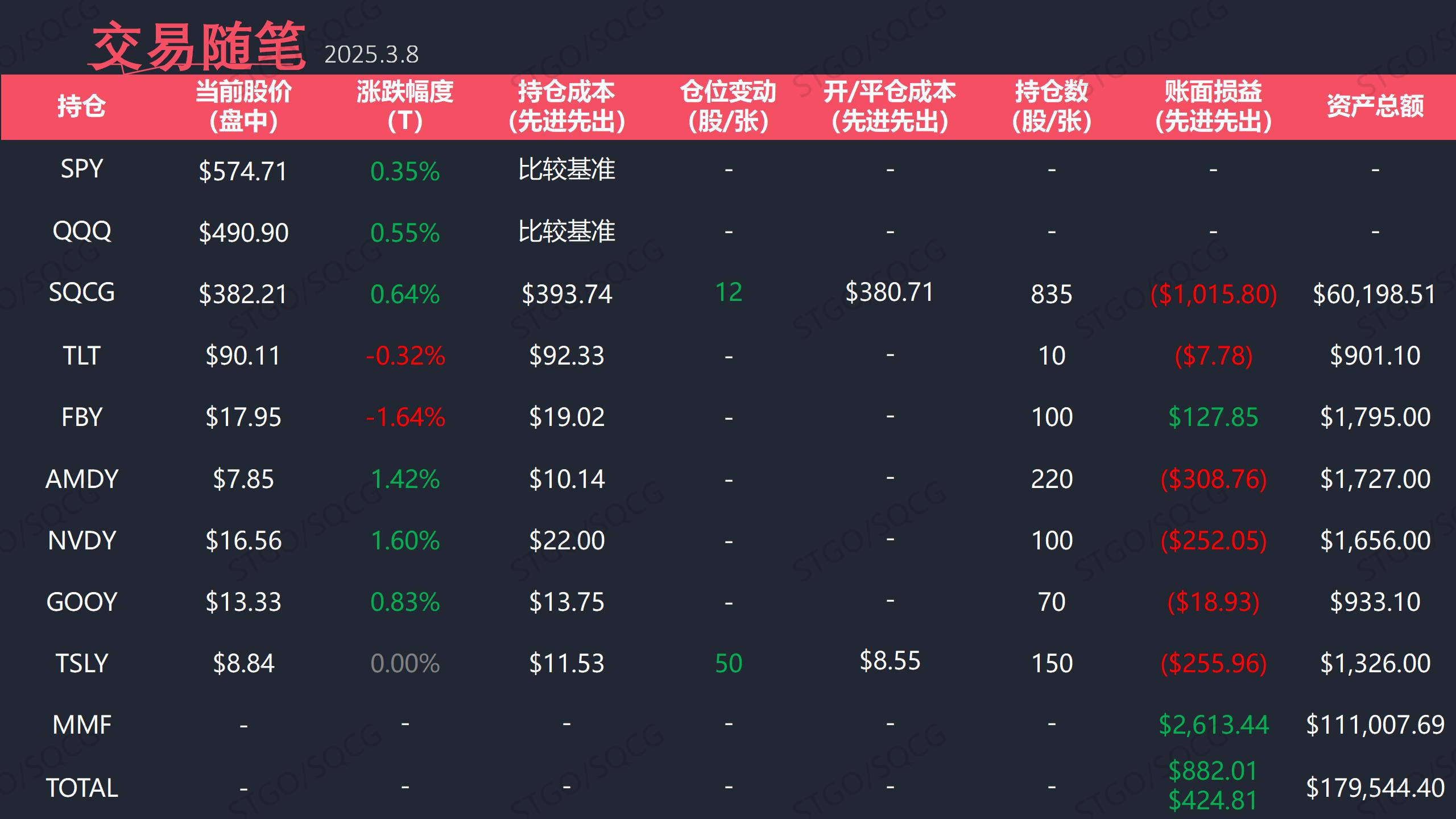1456x819 pixels.
Task: Select the TLT loss value ($7.78)
Action: tap(1214, 356)
